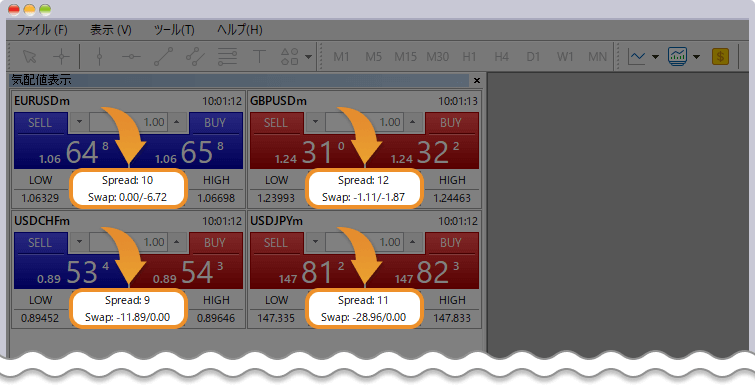Select the GBPUSDm symbol title

click(278, 101)
